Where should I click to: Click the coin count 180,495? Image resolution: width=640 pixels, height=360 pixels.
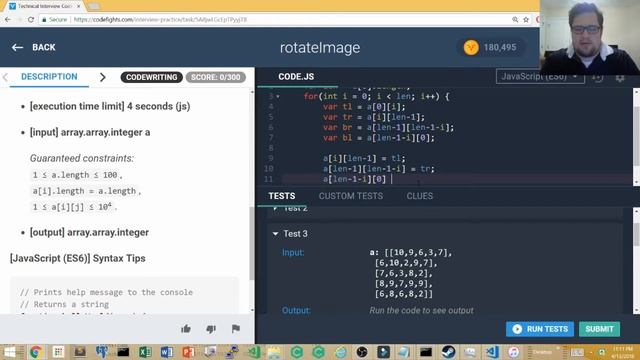(x=500, y=47)
